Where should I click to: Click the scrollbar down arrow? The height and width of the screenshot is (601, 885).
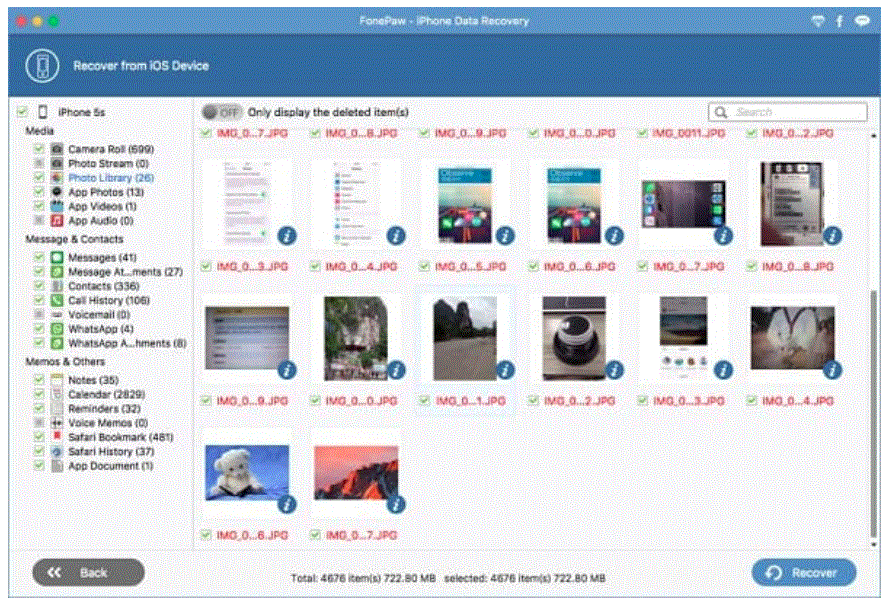(x=874, y=544)
